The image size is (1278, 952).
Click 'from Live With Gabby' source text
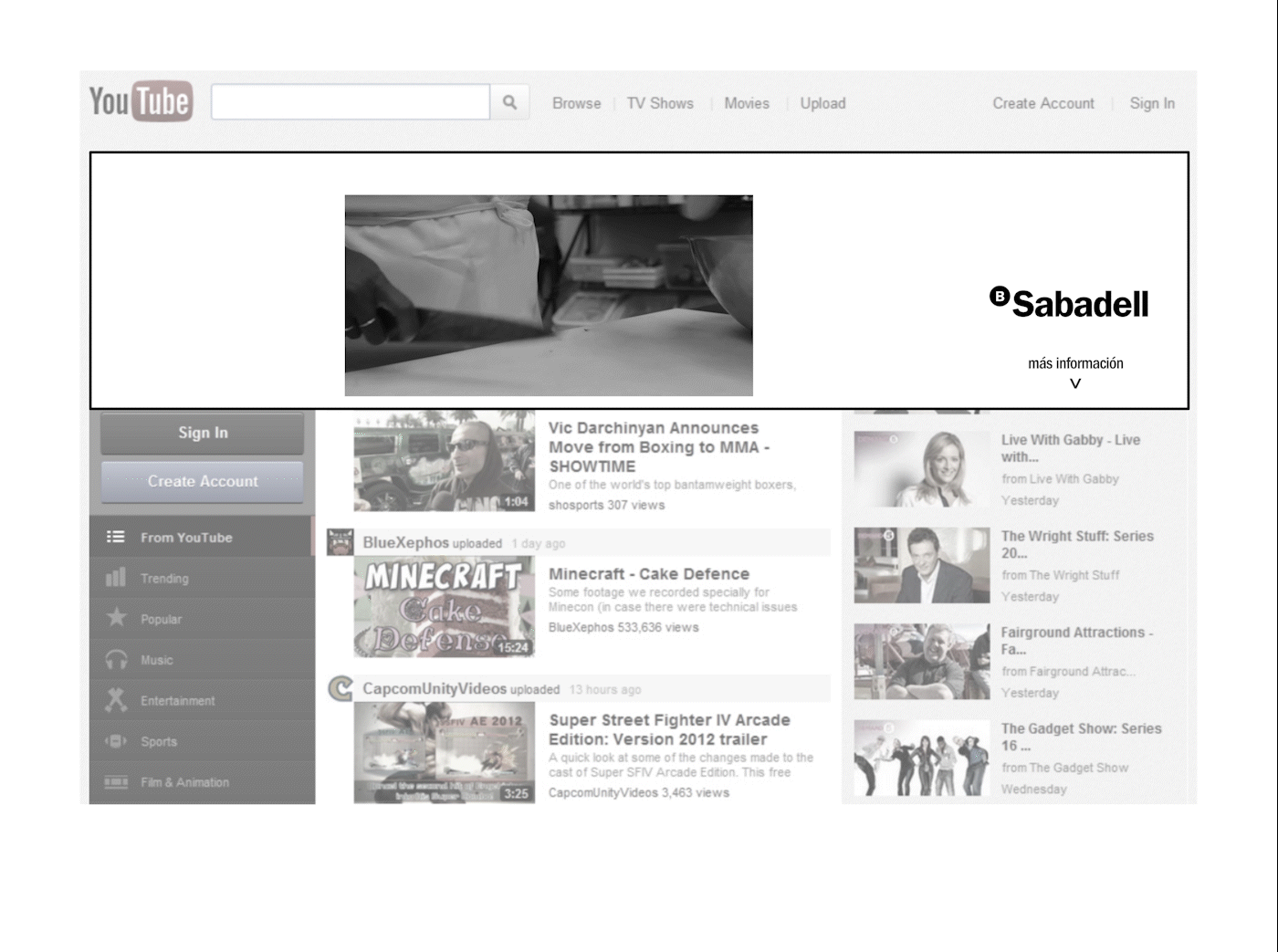tap(1060, 478)
